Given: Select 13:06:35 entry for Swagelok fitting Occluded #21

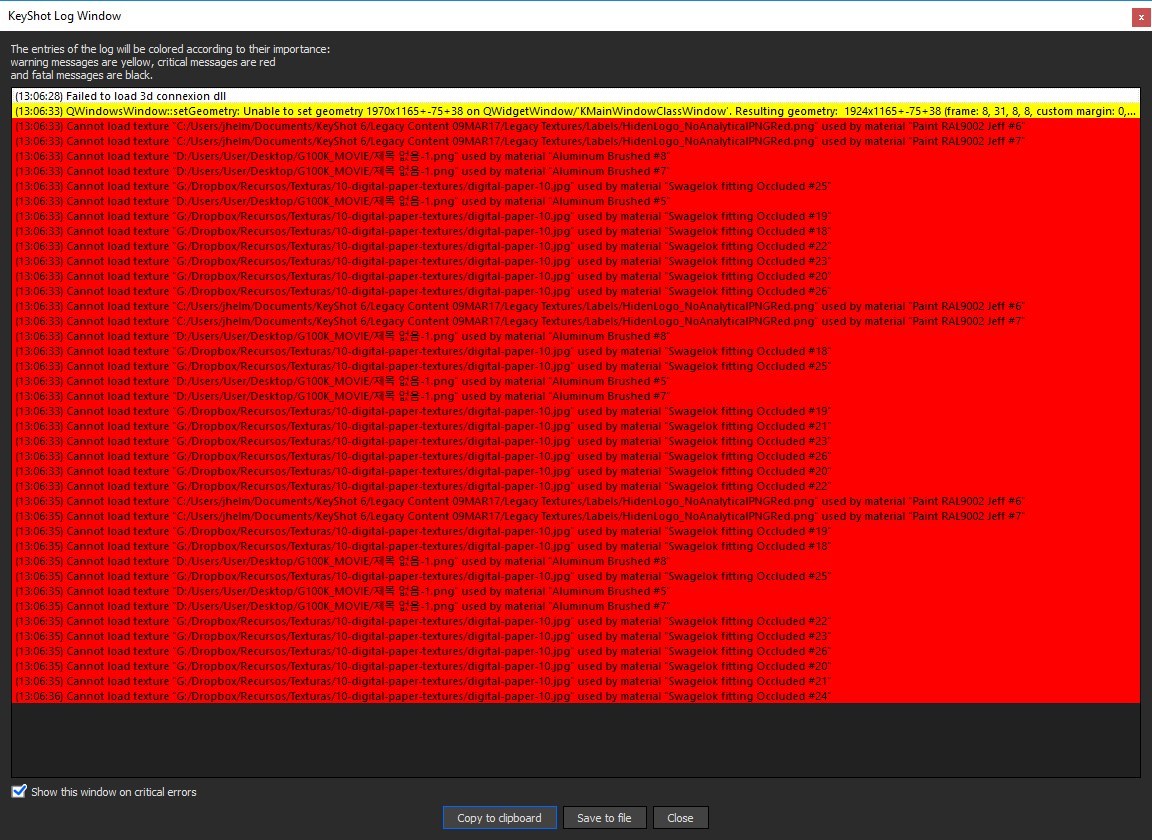Looking at the screenshot, I should coord(576,681).
